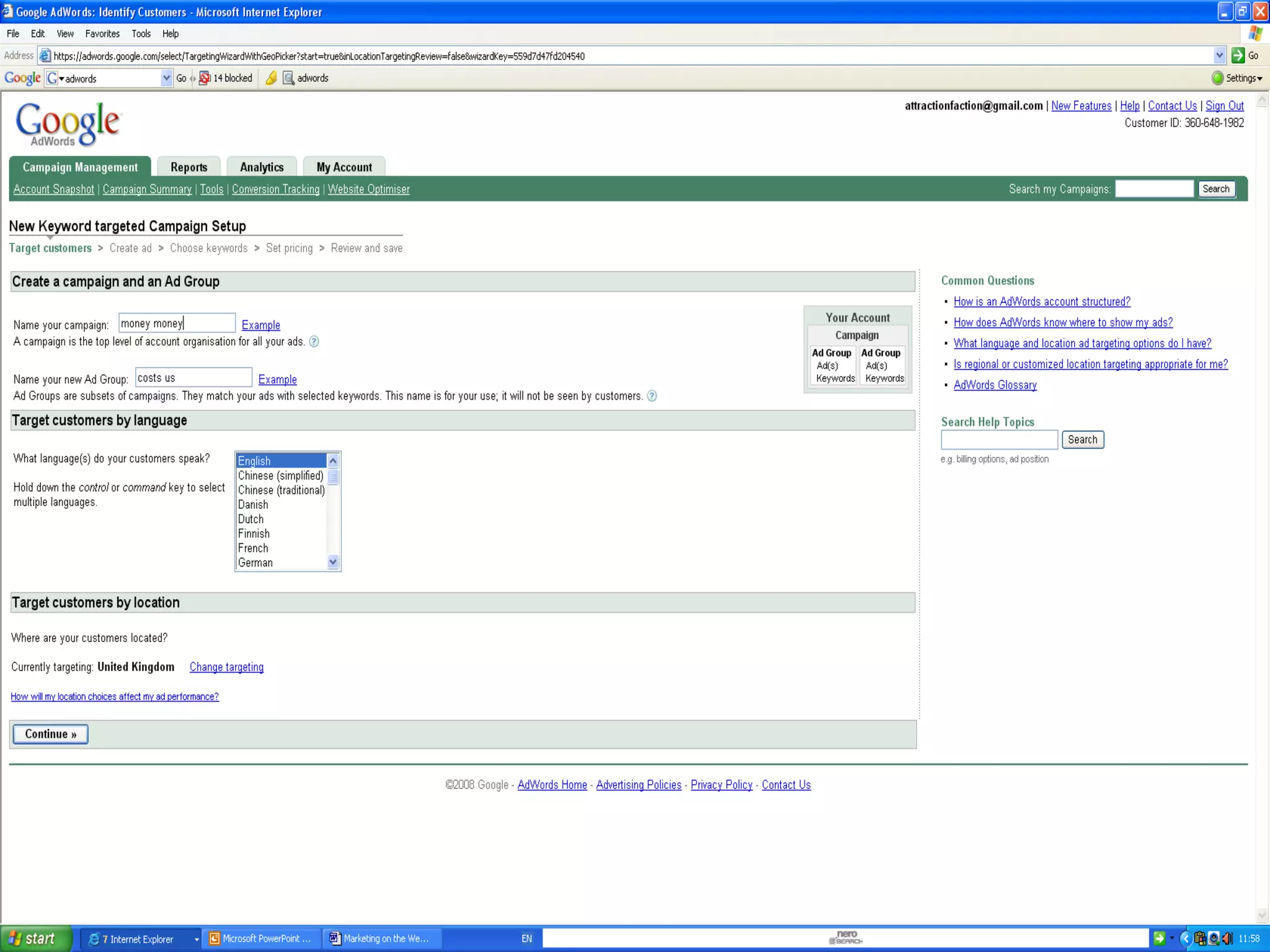Click the green Go arrow beside address bar

point(1238,56)
